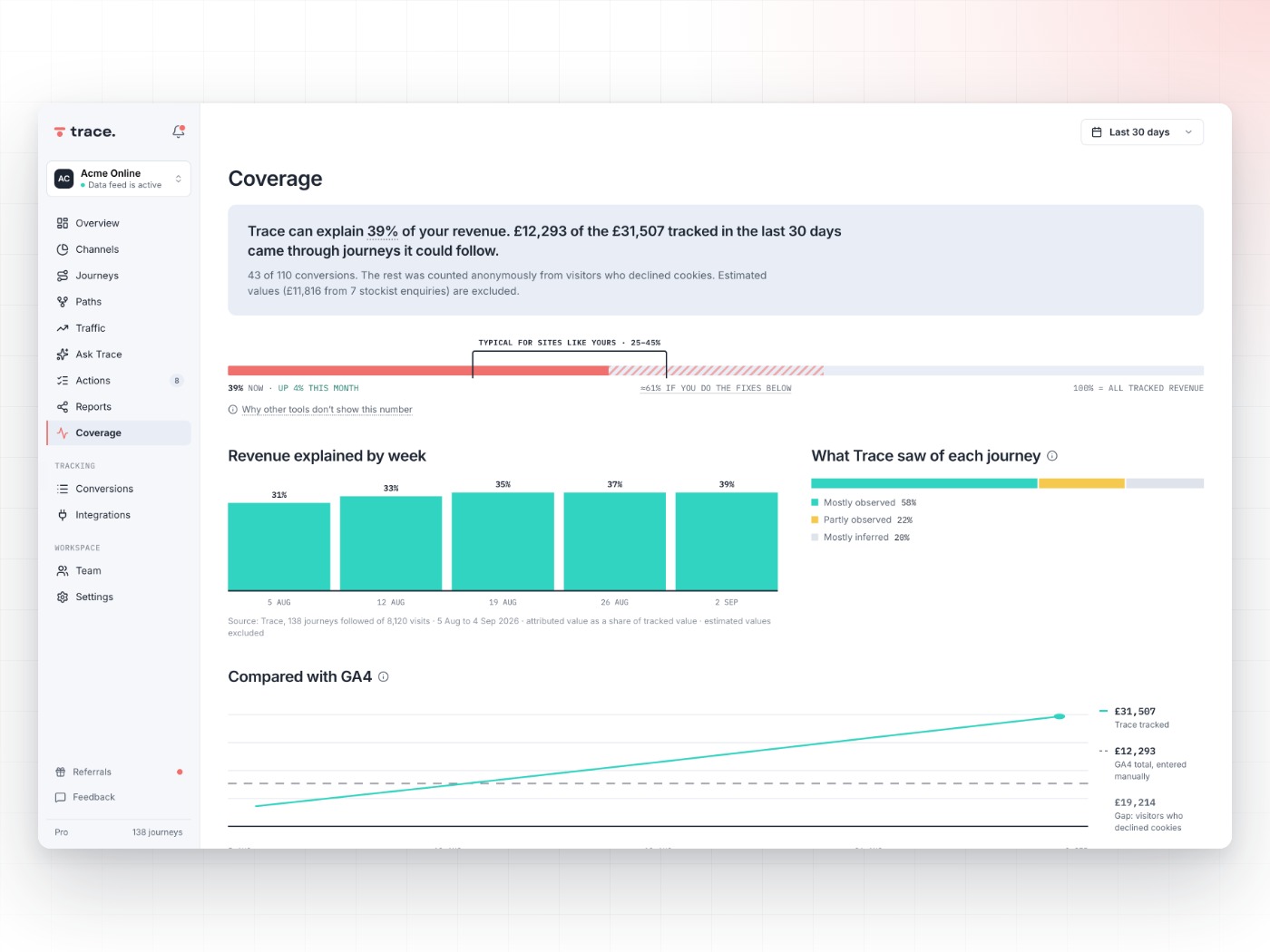
Task: Click the trace logo
Action: coord(84,131)
